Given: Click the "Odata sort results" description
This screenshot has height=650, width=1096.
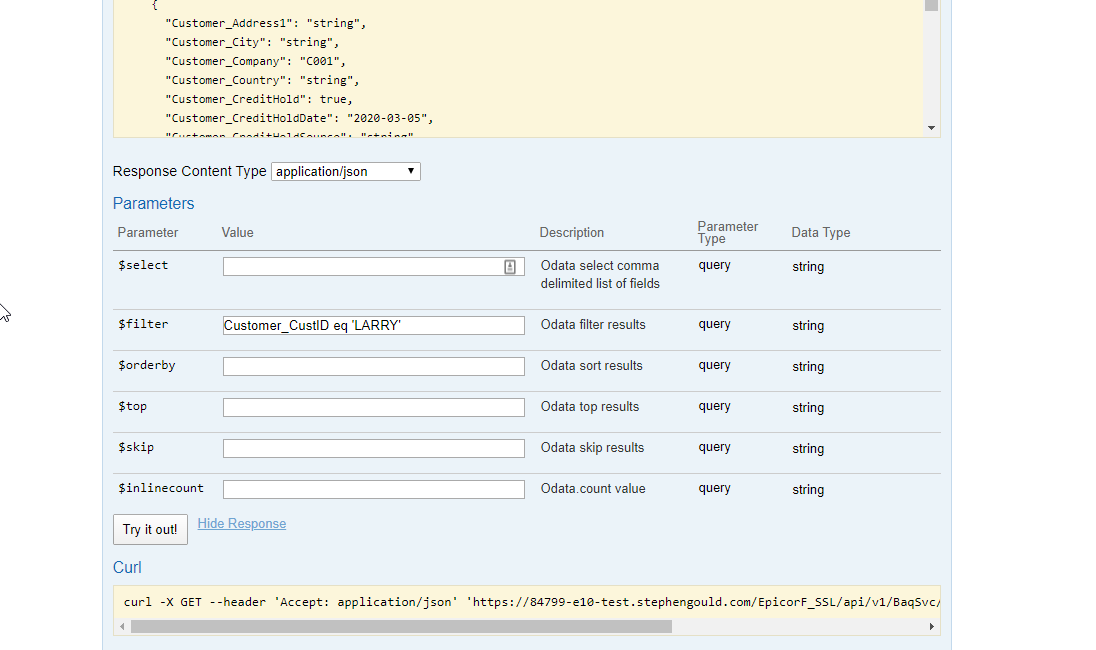Looking at the screenshot, I should click(591, 366).
